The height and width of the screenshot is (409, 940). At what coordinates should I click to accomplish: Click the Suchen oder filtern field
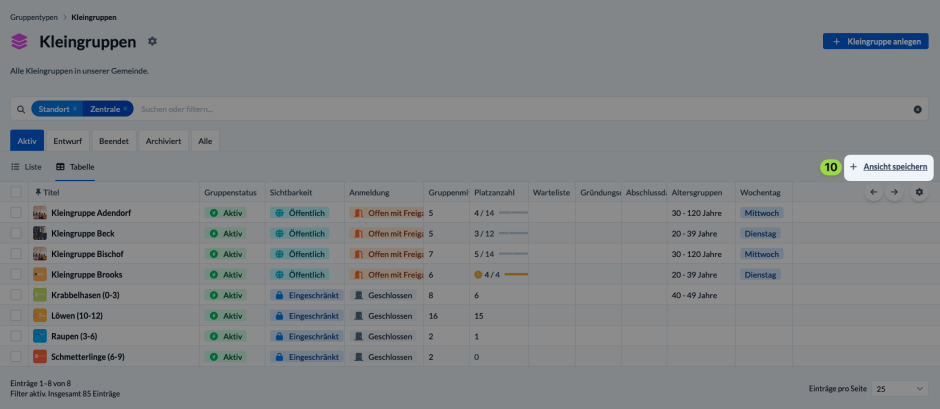coord(522,109)
